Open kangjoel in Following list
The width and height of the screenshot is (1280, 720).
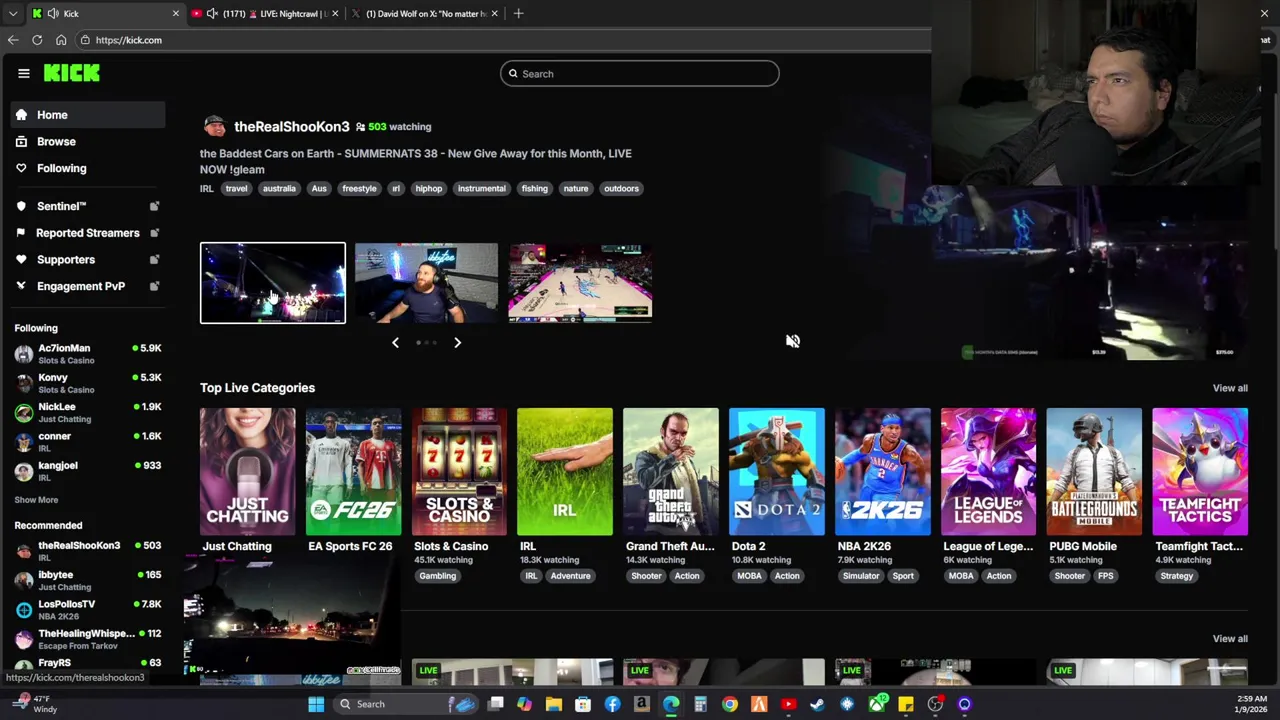click(88, 470)
